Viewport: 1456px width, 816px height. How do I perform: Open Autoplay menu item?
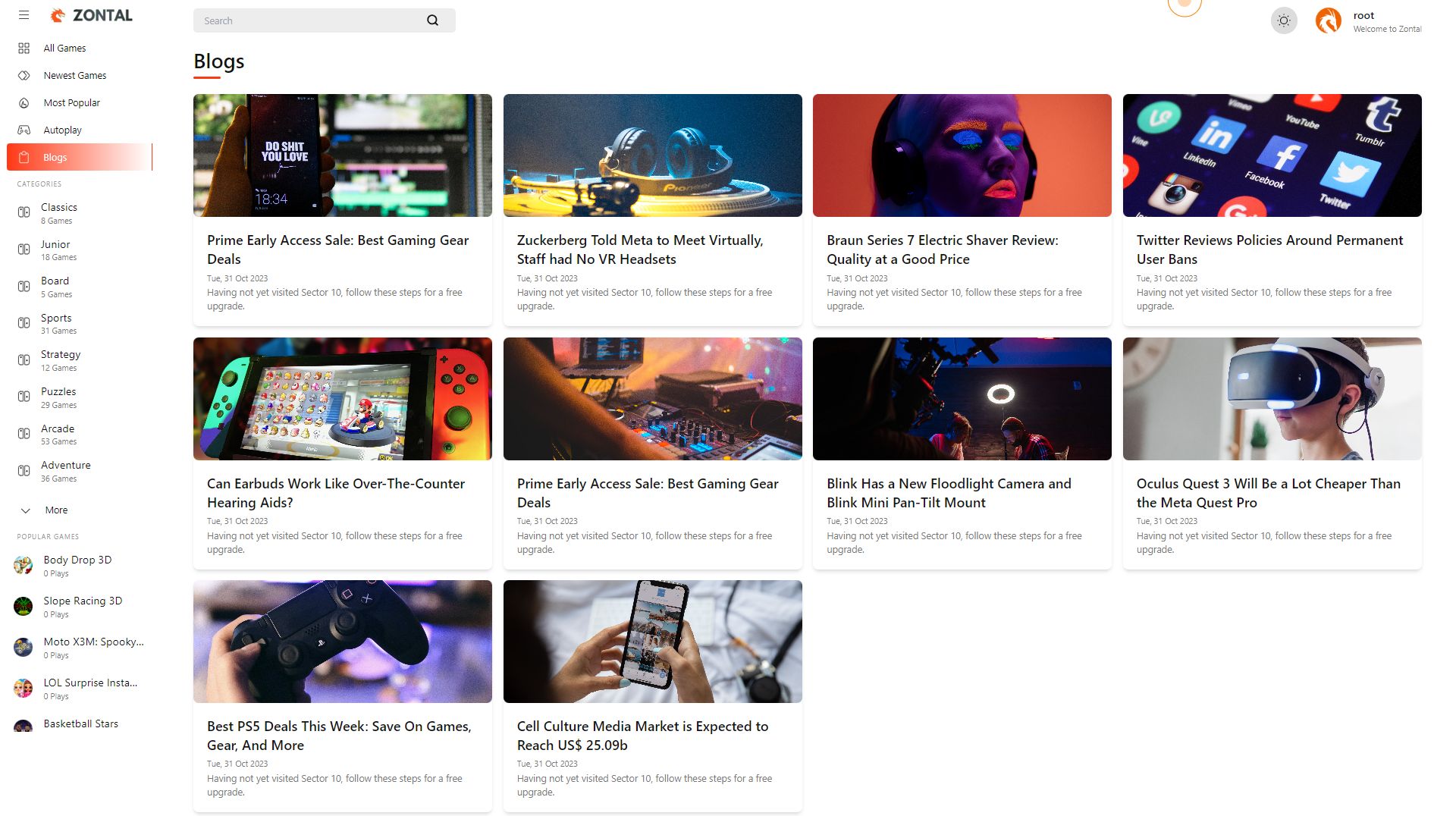[80, 130]
